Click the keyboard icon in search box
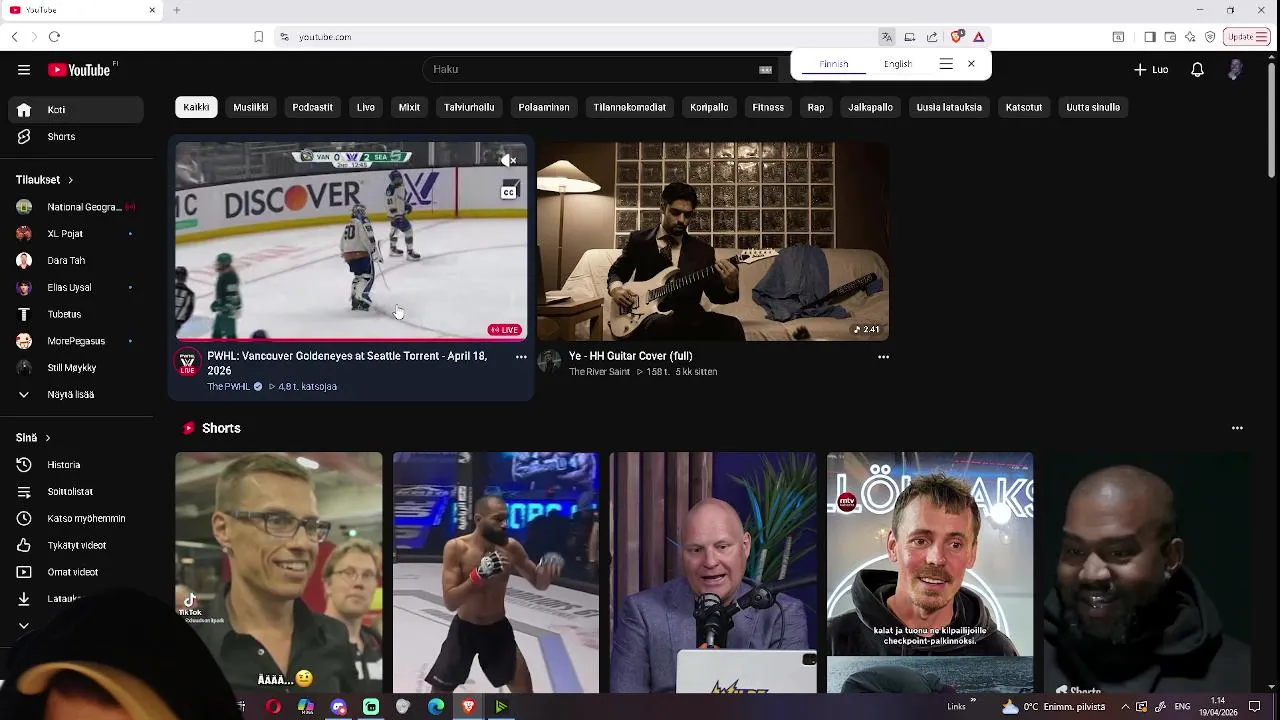The image size is (1280, 720). coord(765,70)
